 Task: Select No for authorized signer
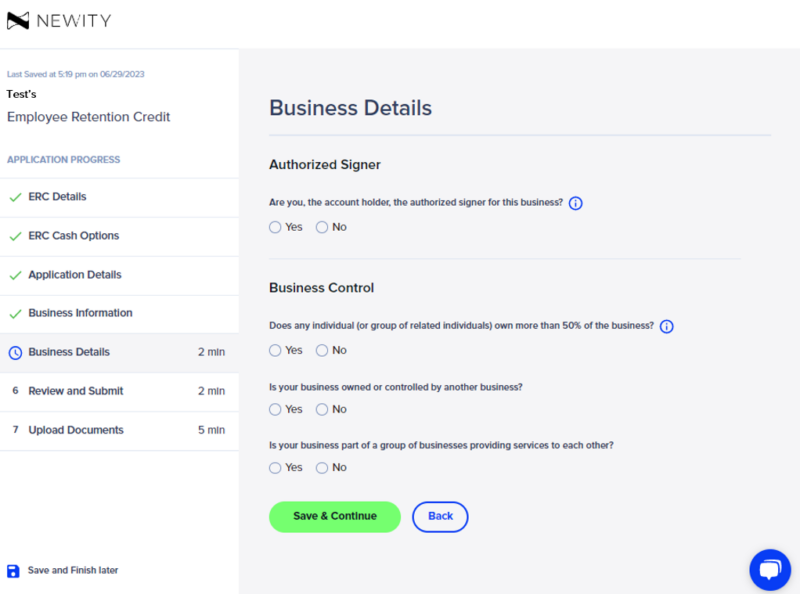point(322,227)
